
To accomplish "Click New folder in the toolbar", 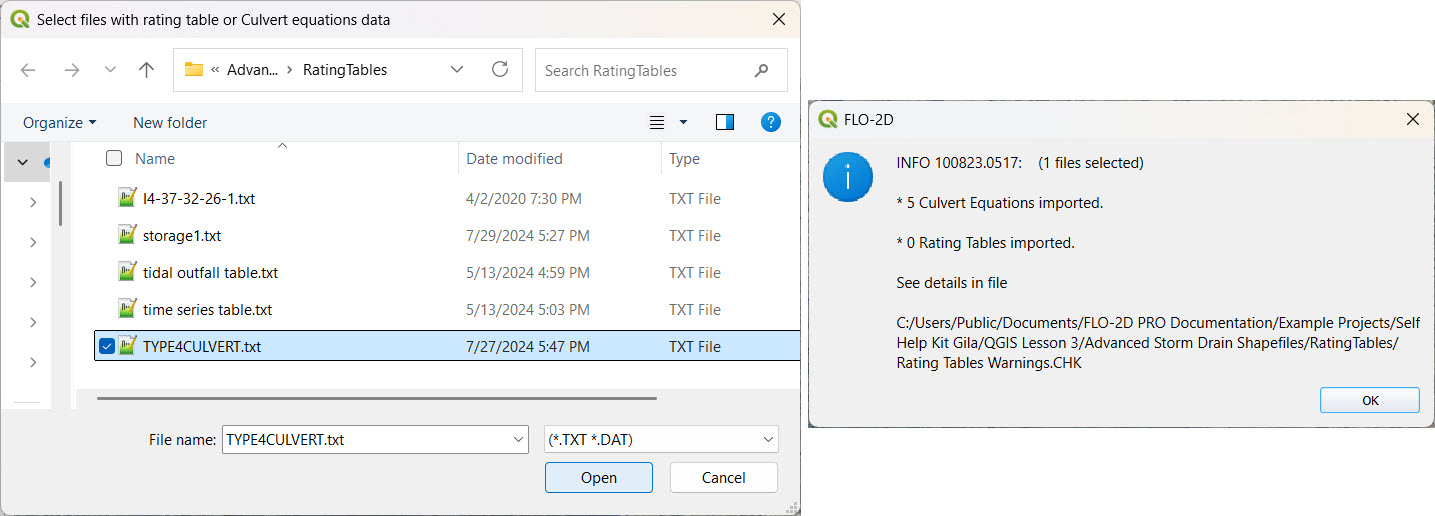I will tap(170, 122).
